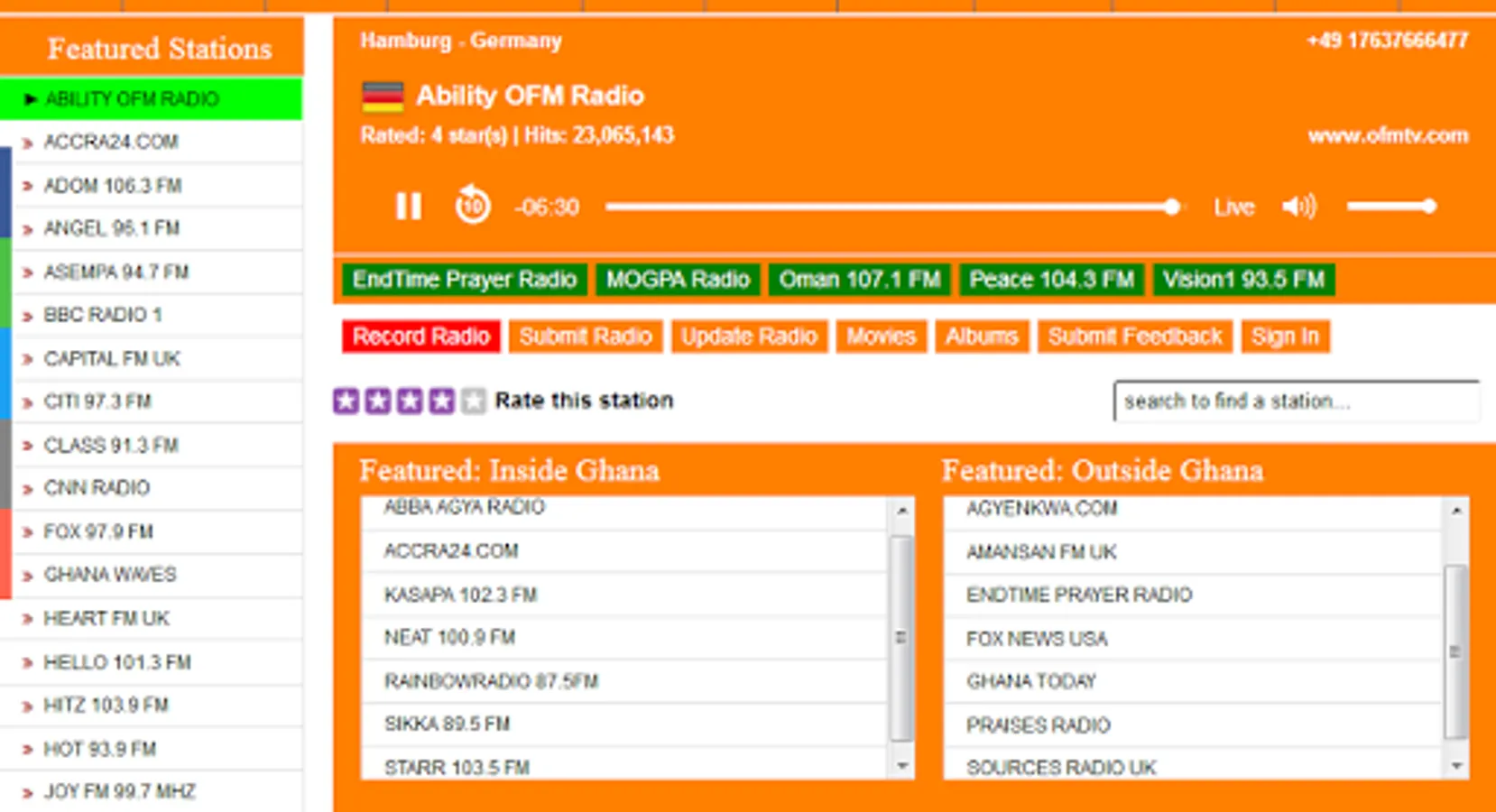Image resolution: width=1496 pixels, height=812 pixels.
Task: Play CLASS 91.3 FM station
Action: (x=152, y=445)
